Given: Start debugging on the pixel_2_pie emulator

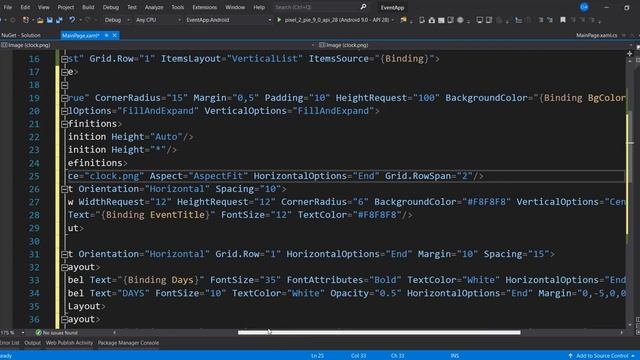Looking at the screenshot, I should [x=333, y=20].
